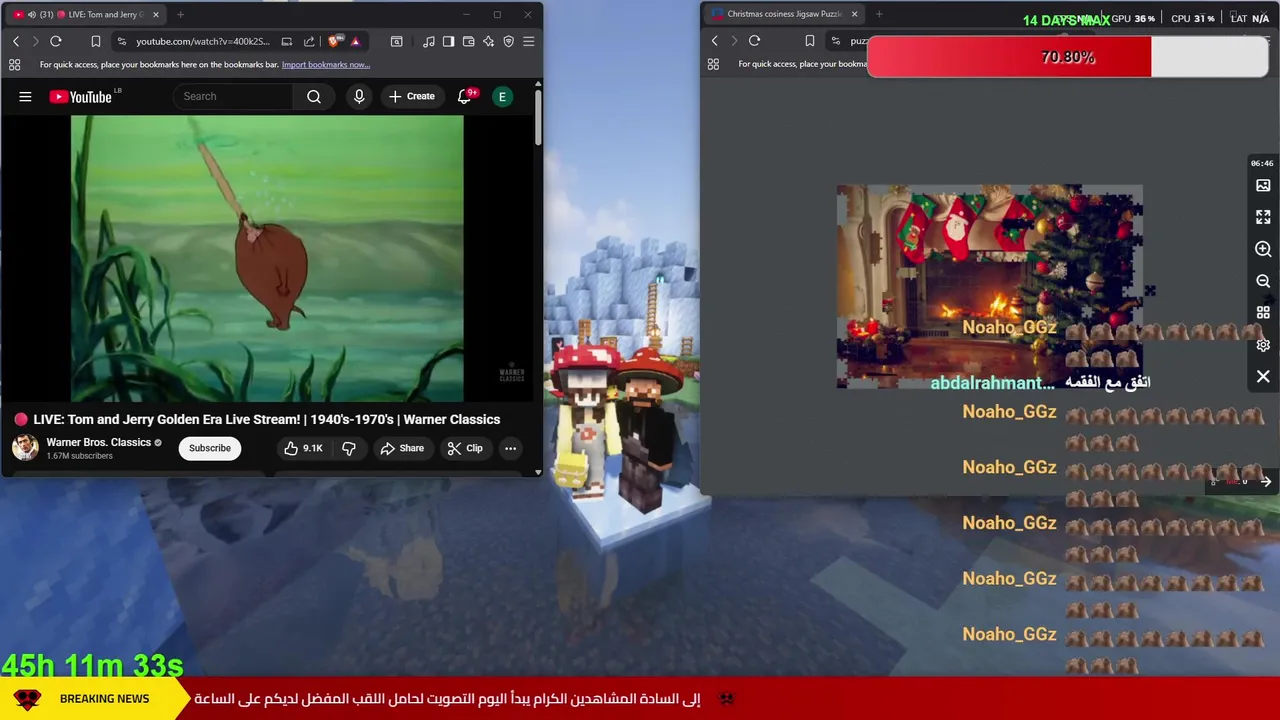
Task: Click the Tom and Jerry video player
Action: (267, 258)
